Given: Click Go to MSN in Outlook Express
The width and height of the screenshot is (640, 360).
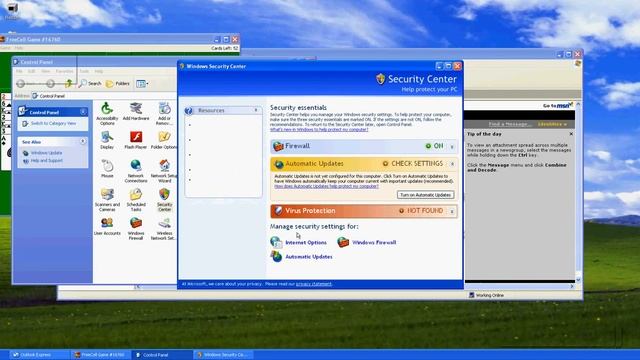Looking at the screenshot, I should [558, 106].
